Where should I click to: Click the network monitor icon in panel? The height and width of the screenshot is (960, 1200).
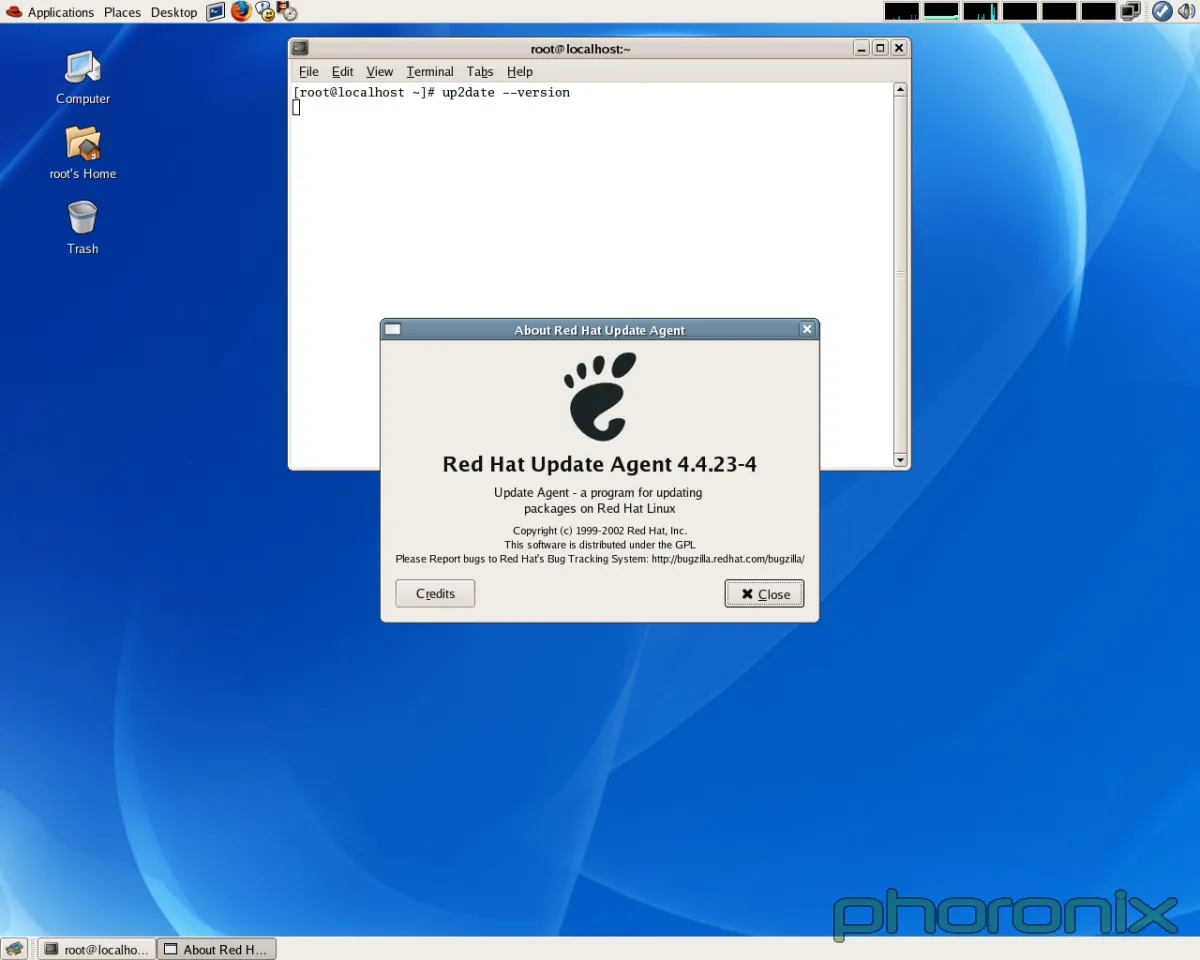click(1131, 12)
